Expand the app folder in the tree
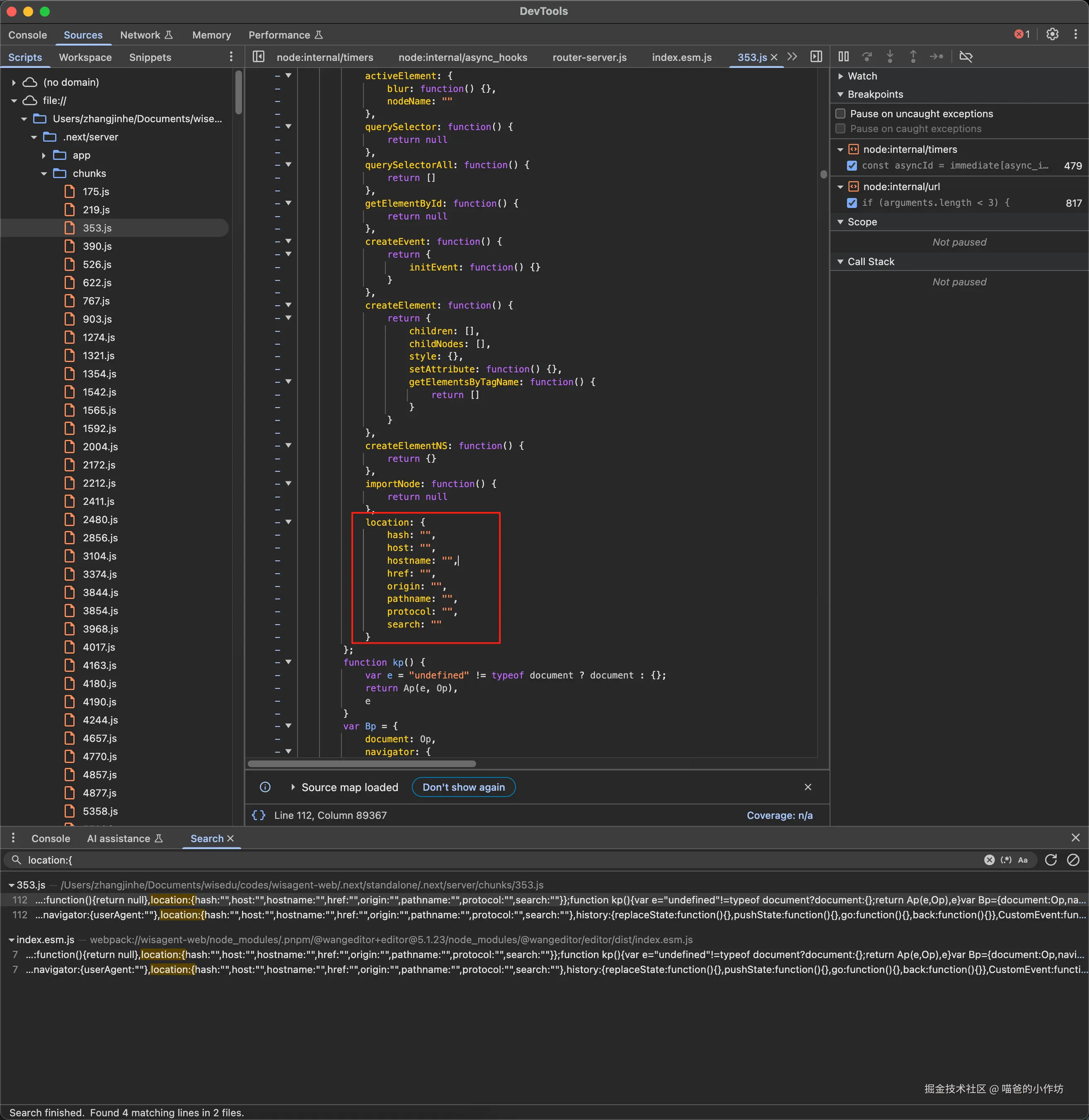The image size is (1089, 1120). pos(44,155)
